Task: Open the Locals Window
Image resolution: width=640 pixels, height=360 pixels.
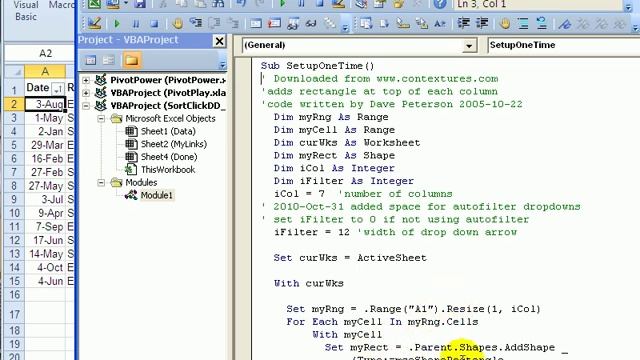Action: click(256, 23)
